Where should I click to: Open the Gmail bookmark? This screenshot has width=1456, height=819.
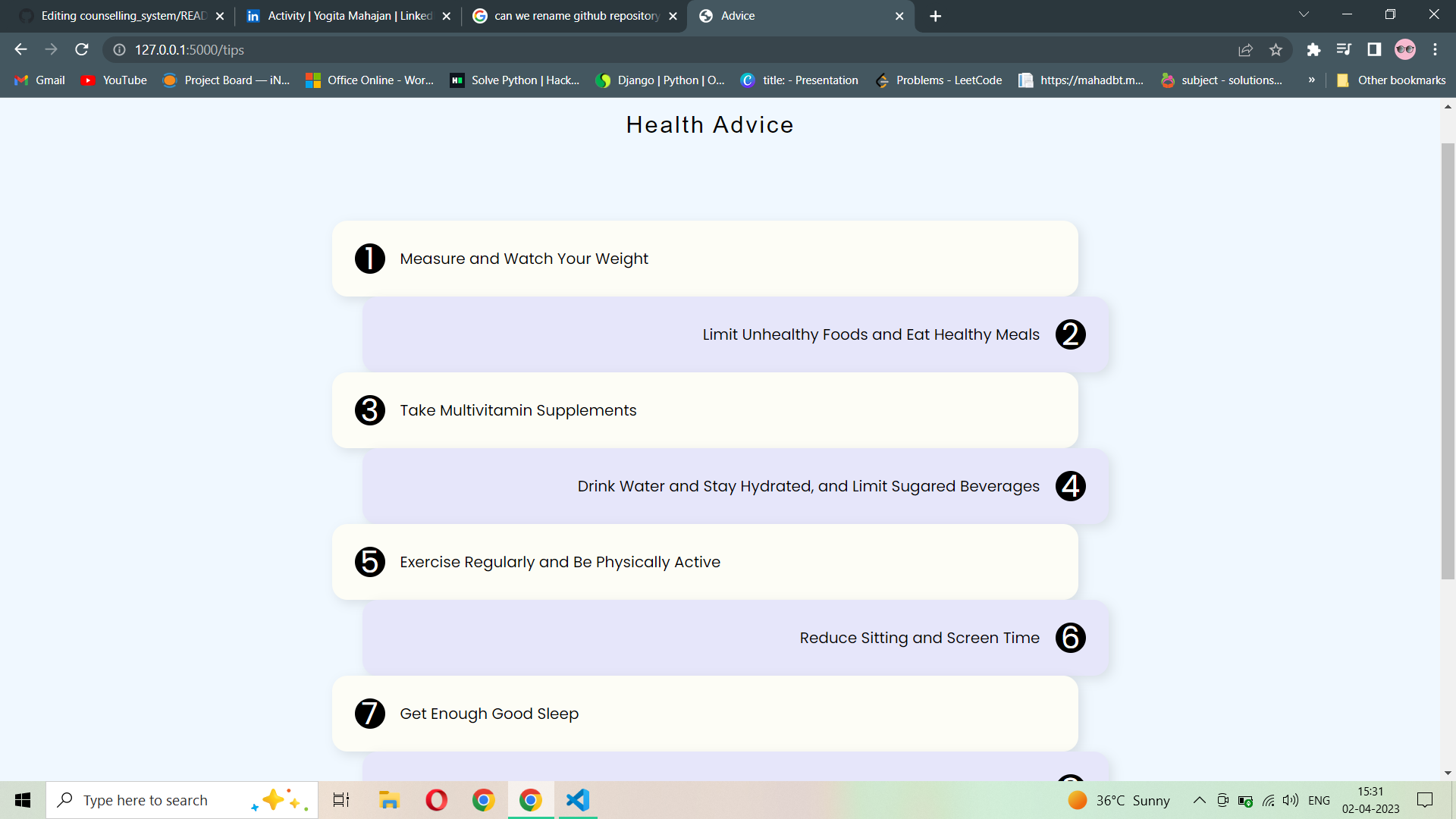click(40, 80)
